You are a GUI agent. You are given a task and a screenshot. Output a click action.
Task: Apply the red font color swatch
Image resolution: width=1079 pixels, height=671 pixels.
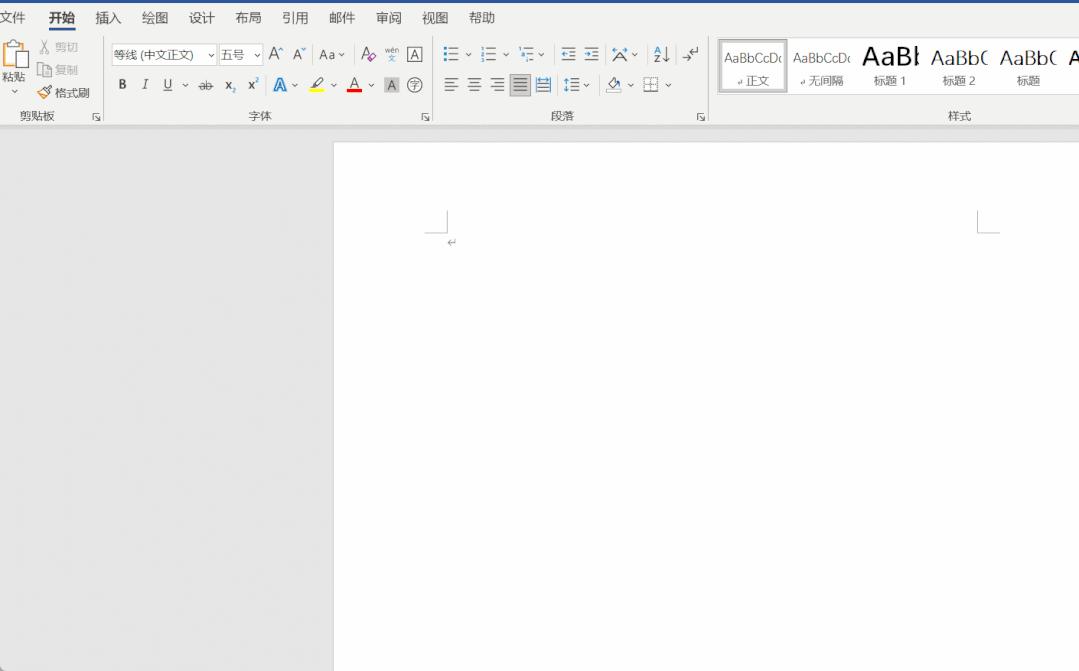click(x=354, y=85)
